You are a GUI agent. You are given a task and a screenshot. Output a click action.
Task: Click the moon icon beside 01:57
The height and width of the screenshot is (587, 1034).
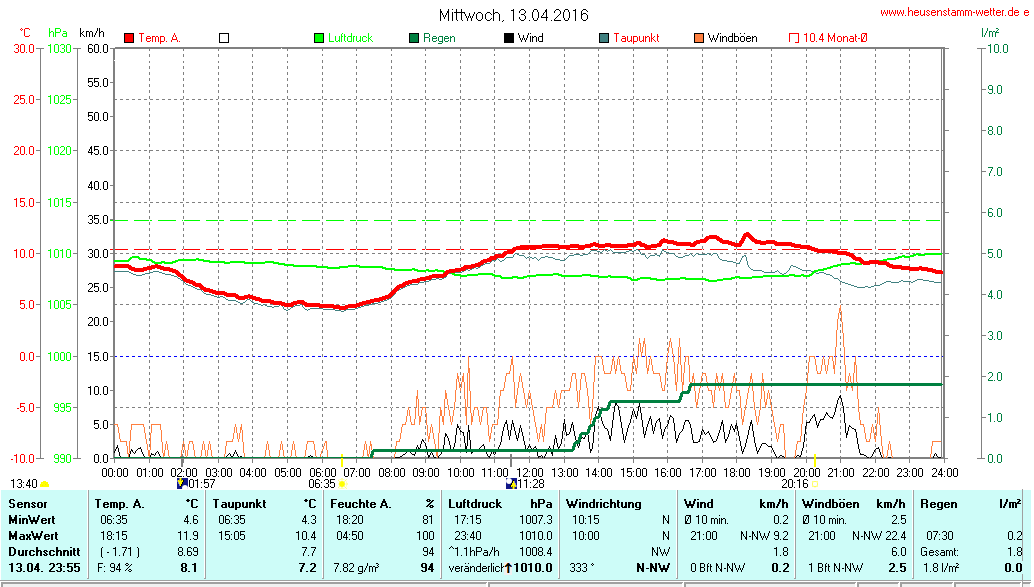click(182, 483)
